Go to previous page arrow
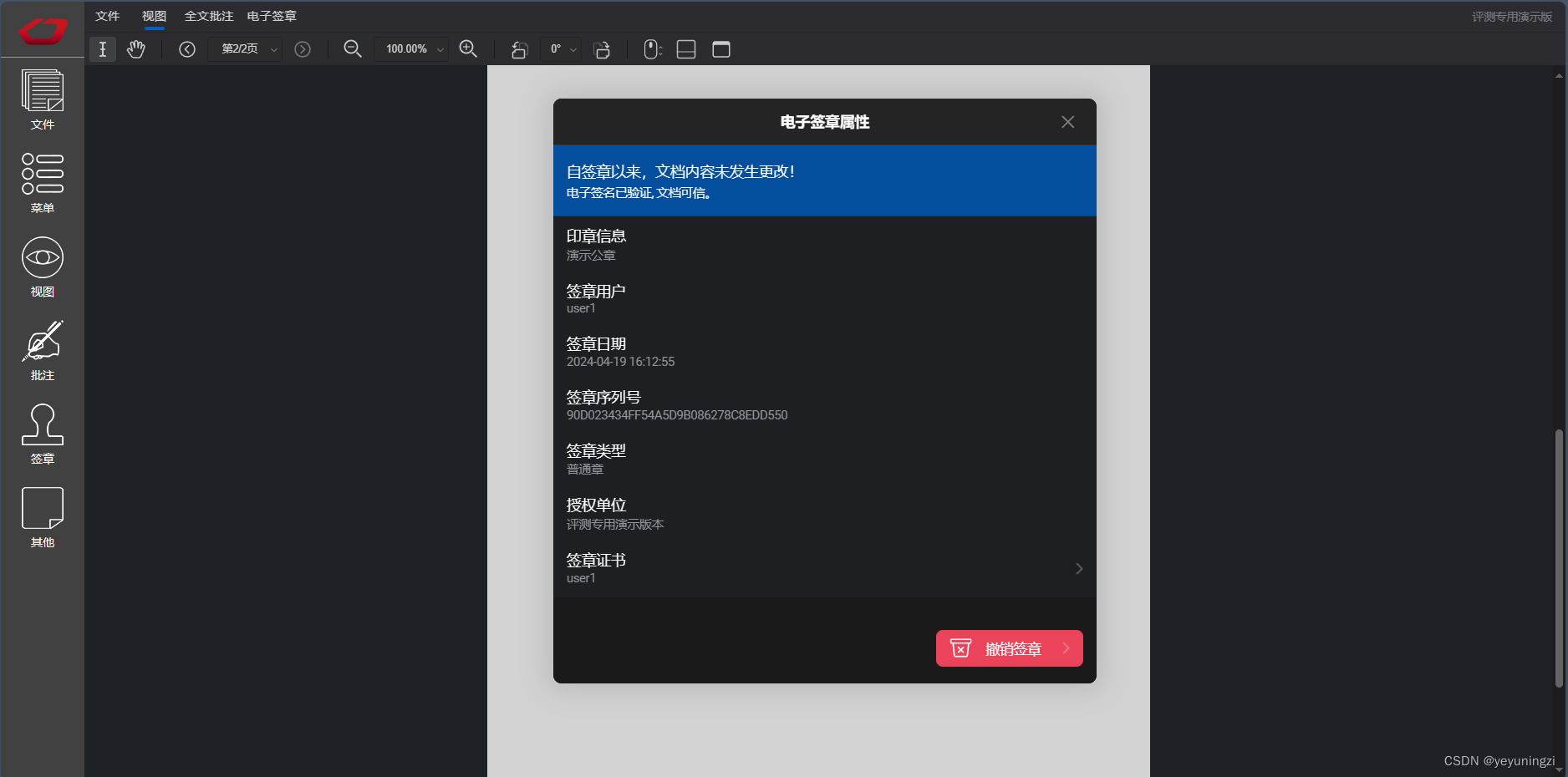Image resolution: width=1568 pixels, height=777 pixels. [187, 49]
